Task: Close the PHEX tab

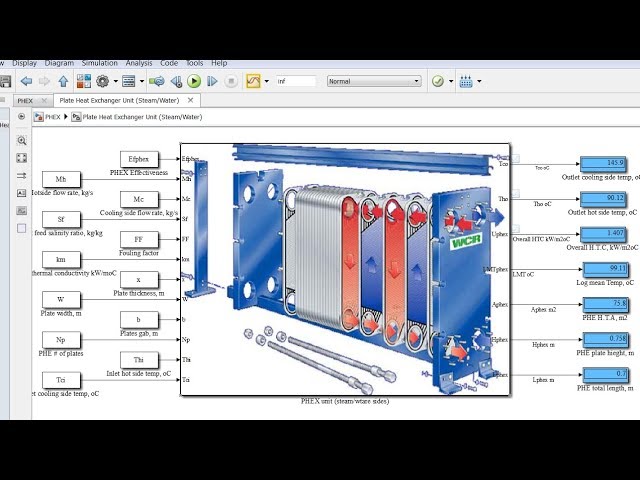Action: (44, 100)
